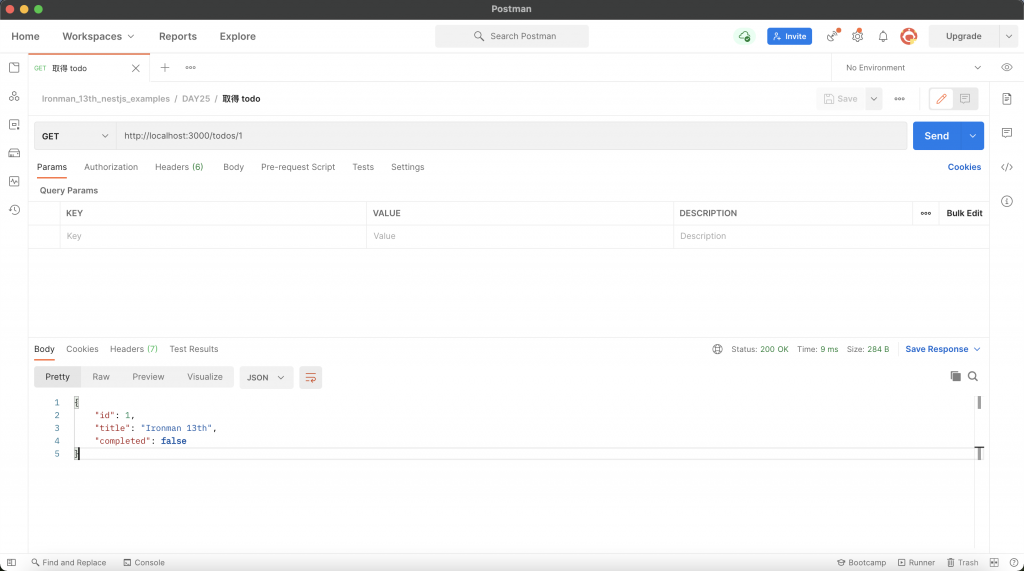Open the No Environment selector
The image size is (1024, 571).
pos(912,67)
